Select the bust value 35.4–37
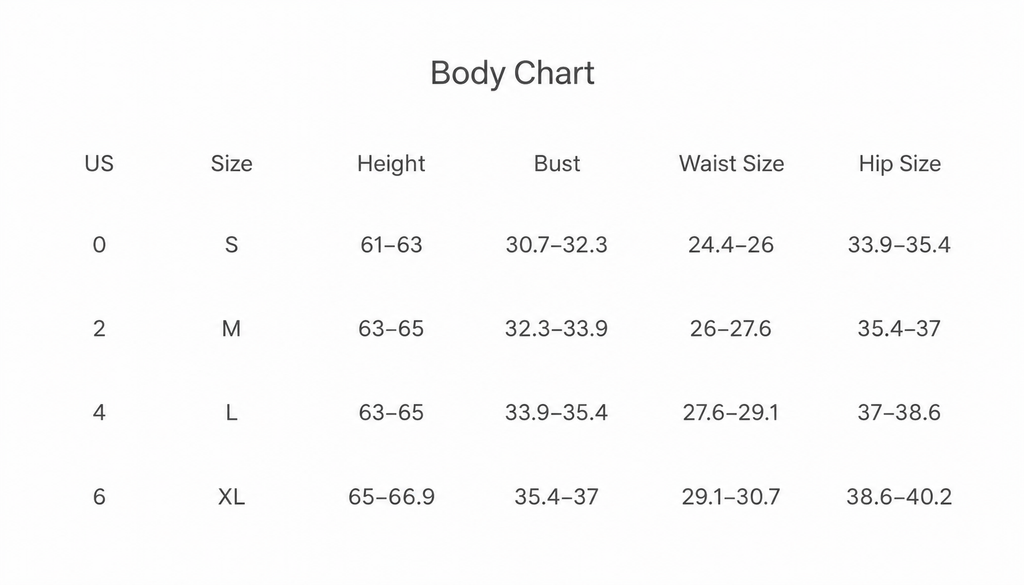The image size is (1024, 585). [x=556, y=497]
